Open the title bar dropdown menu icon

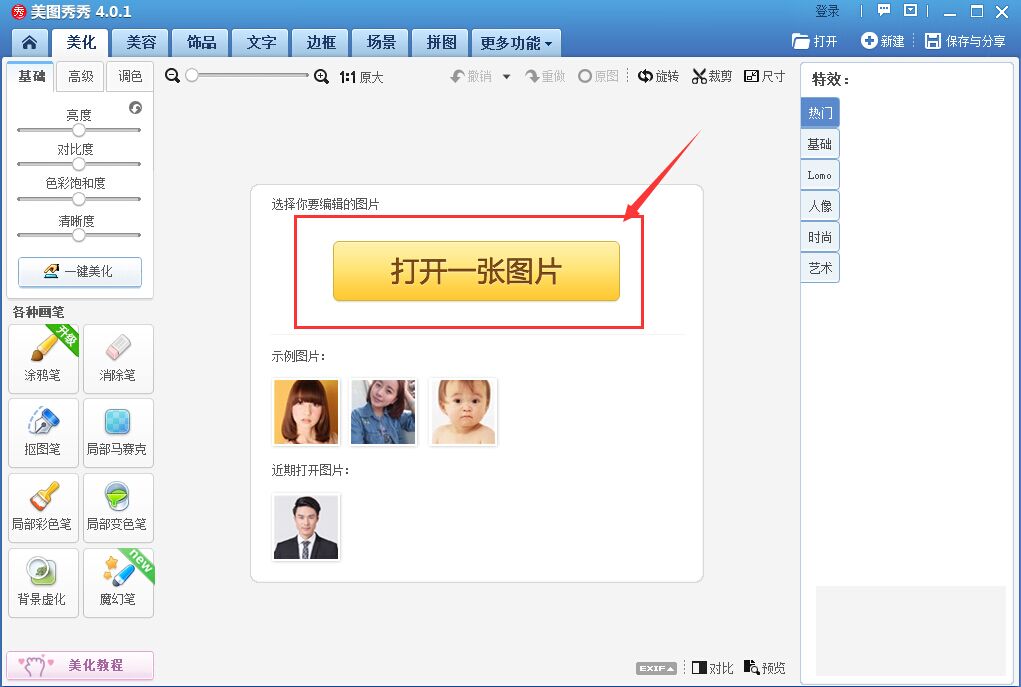click(x=910, y=11)
